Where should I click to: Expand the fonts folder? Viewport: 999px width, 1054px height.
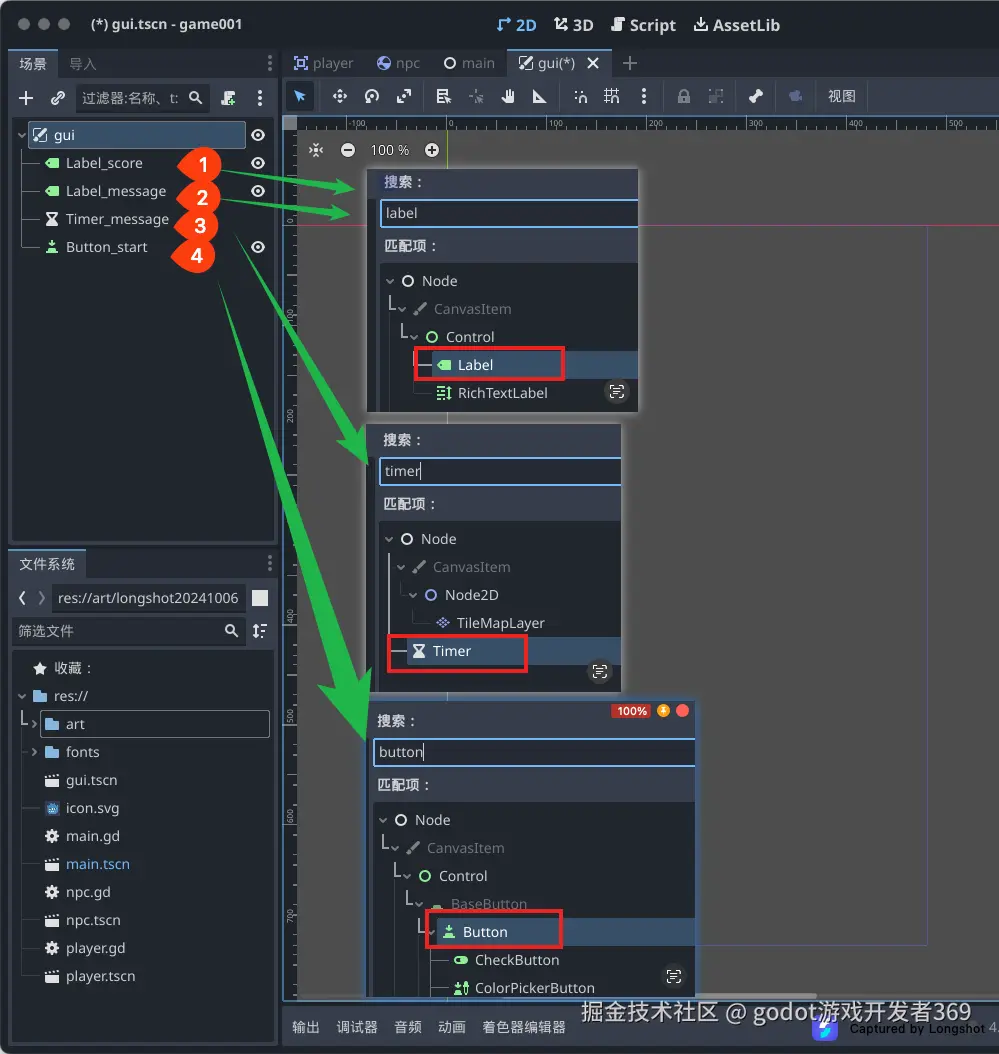click(34, 752)
